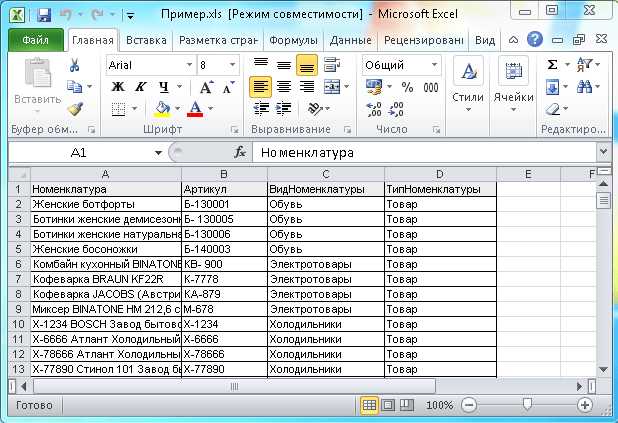Click the Format Painter brush icon
The image size is (618, 423).
74,109
